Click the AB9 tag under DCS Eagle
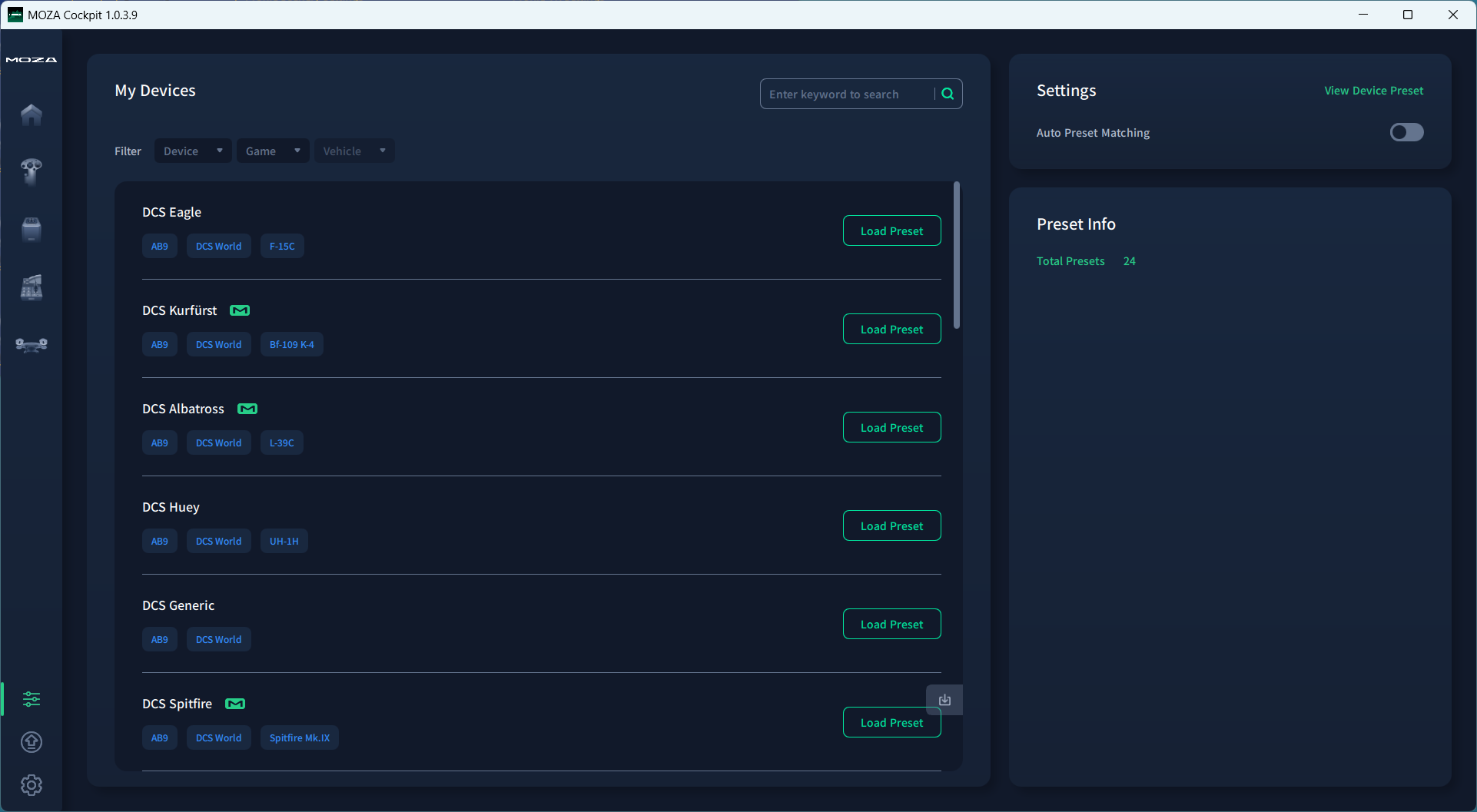This screenshot has height=812, width=1477. point(160,246)
